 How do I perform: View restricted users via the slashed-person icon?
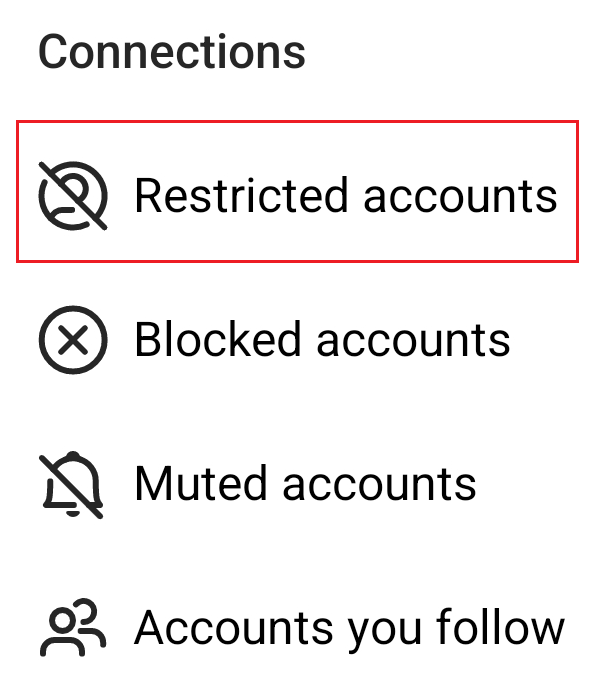tap(73, 194)
